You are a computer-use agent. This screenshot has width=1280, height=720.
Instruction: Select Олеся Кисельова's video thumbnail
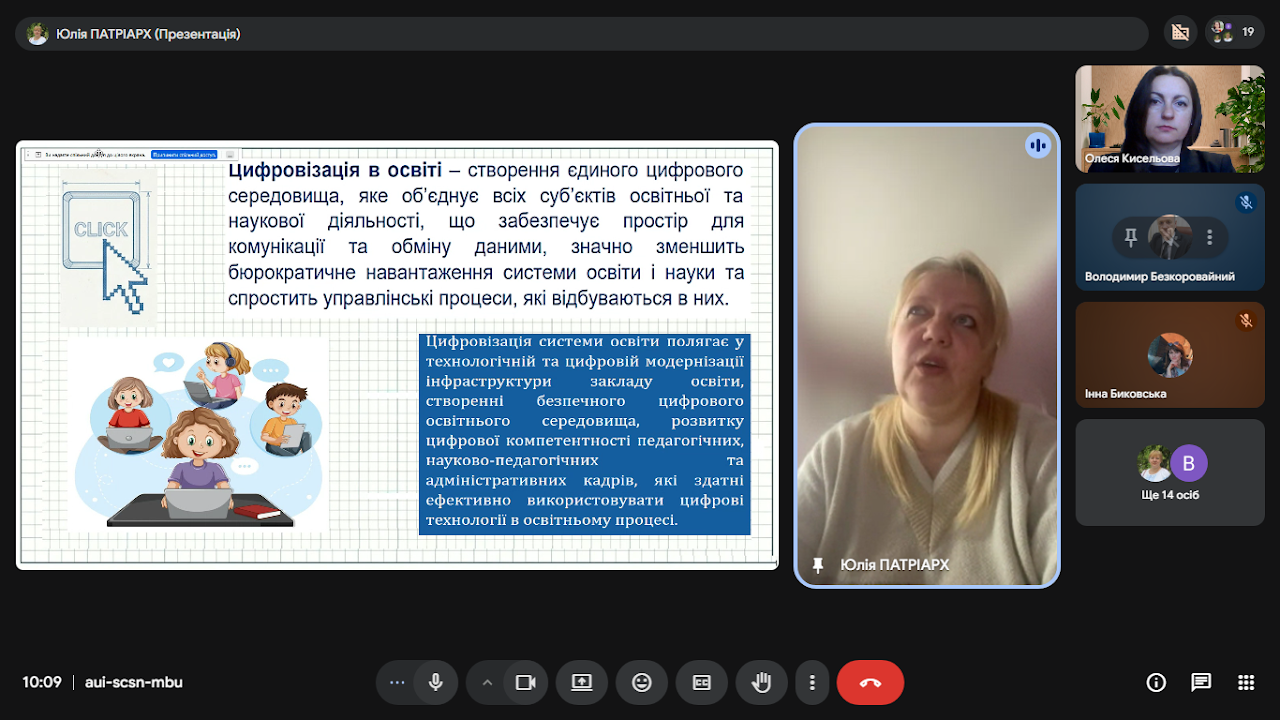coord(1169,118)
